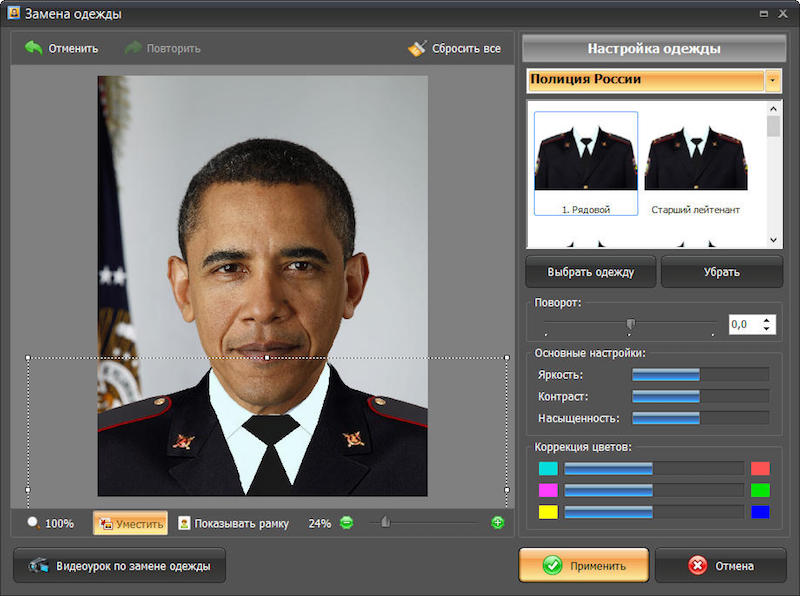Screen dimensions: 800x596
Task: Click Применить to apply clothing
Action: coord(584,565)
